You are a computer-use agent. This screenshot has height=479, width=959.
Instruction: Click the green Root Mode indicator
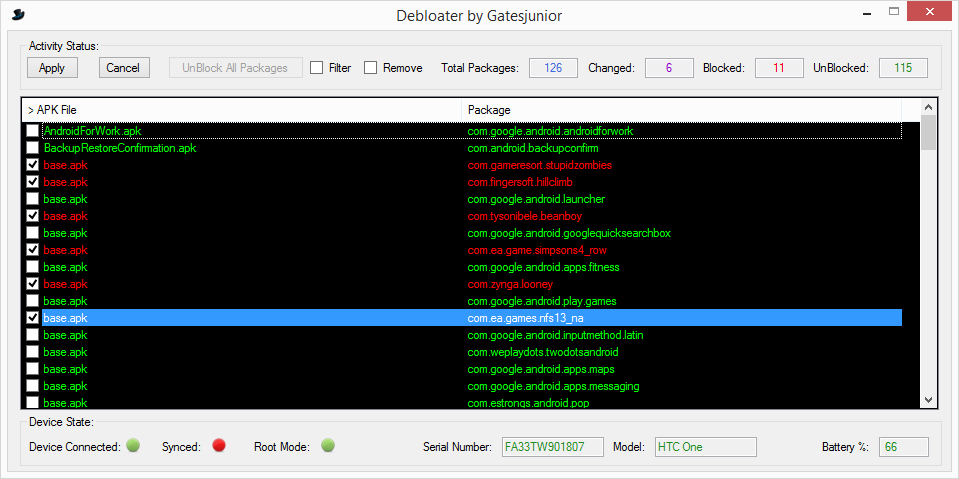327,446
